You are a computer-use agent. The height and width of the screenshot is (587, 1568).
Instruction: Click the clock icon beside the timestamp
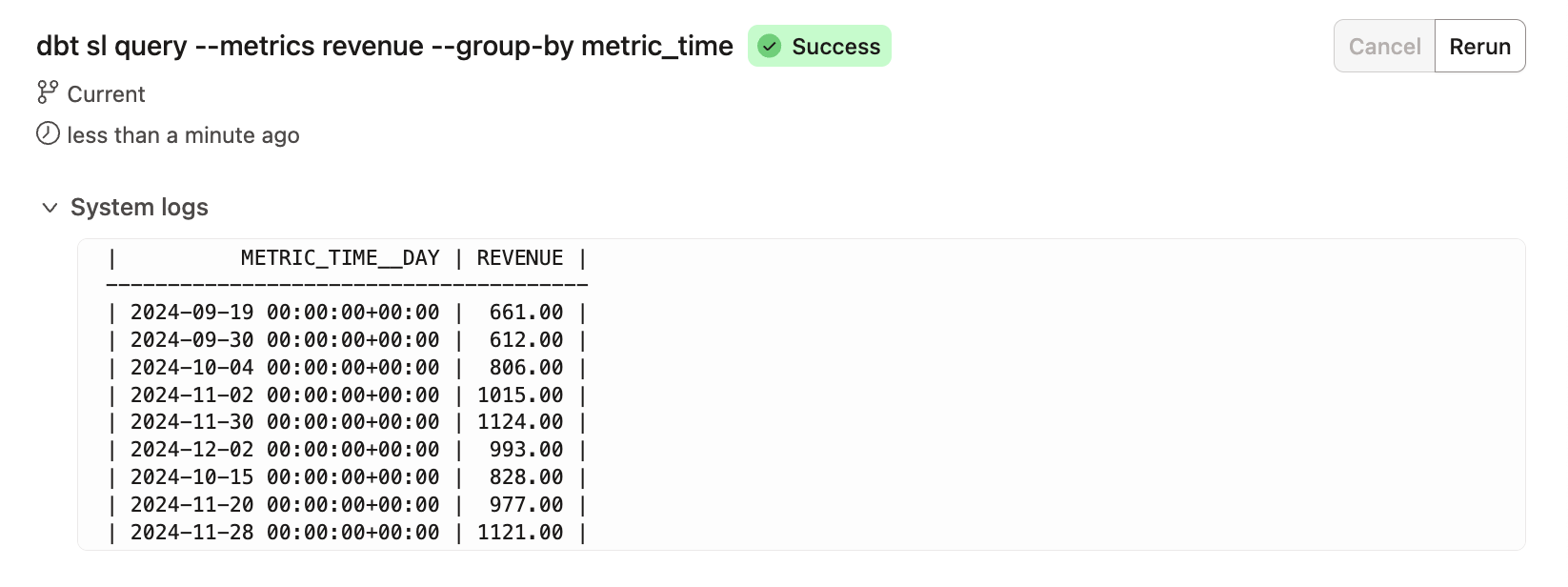tap(48, 133)
